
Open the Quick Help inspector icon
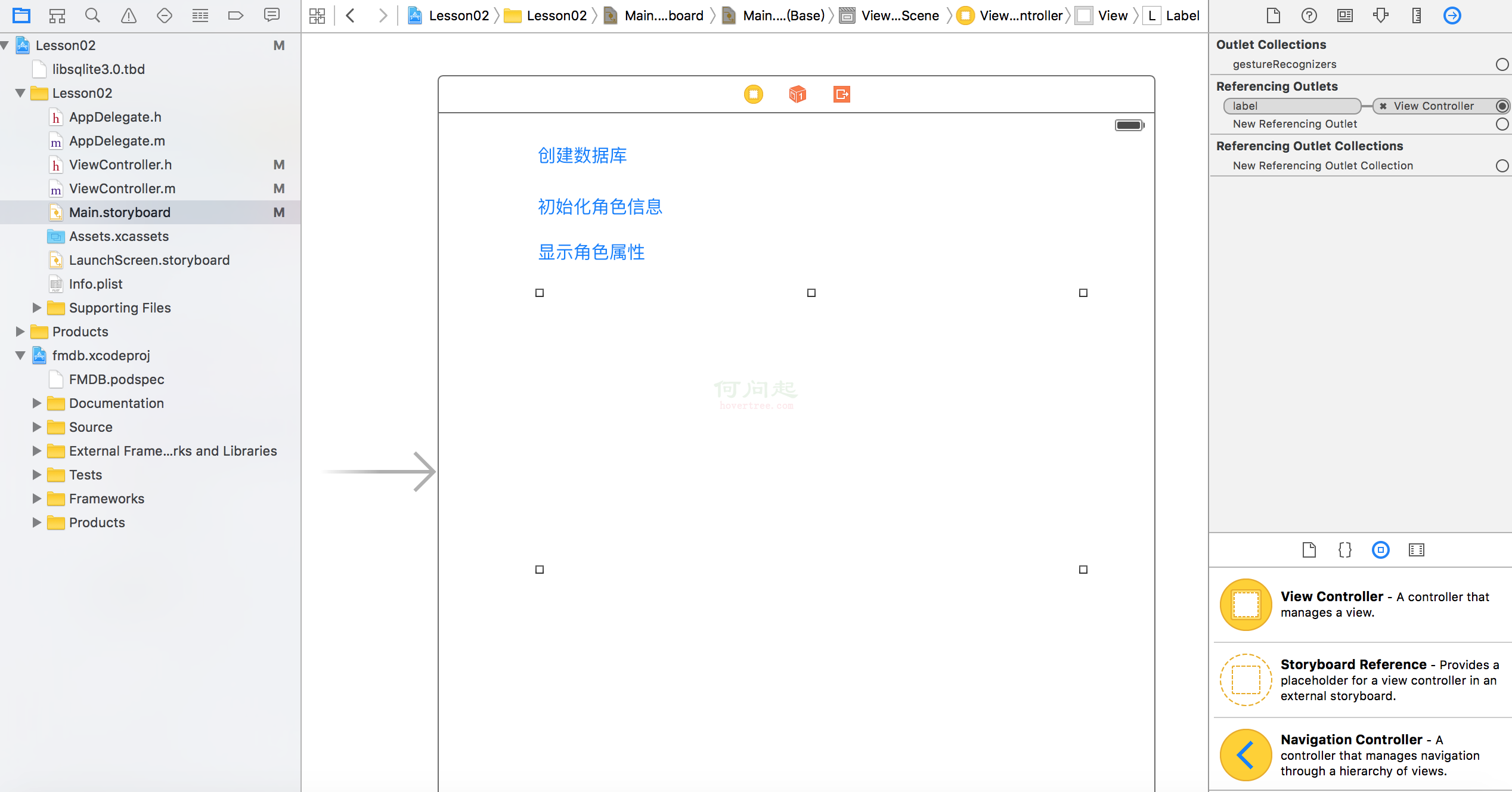(1309, 16)
